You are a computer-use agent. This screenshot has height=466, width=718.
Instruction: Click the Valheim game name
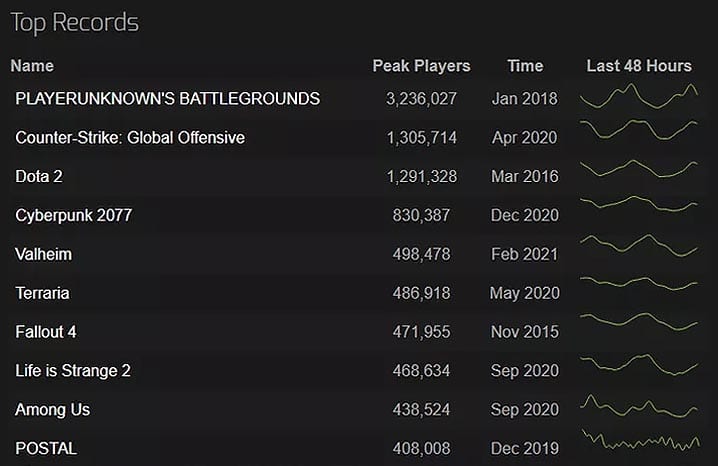[x=43, y=254]
